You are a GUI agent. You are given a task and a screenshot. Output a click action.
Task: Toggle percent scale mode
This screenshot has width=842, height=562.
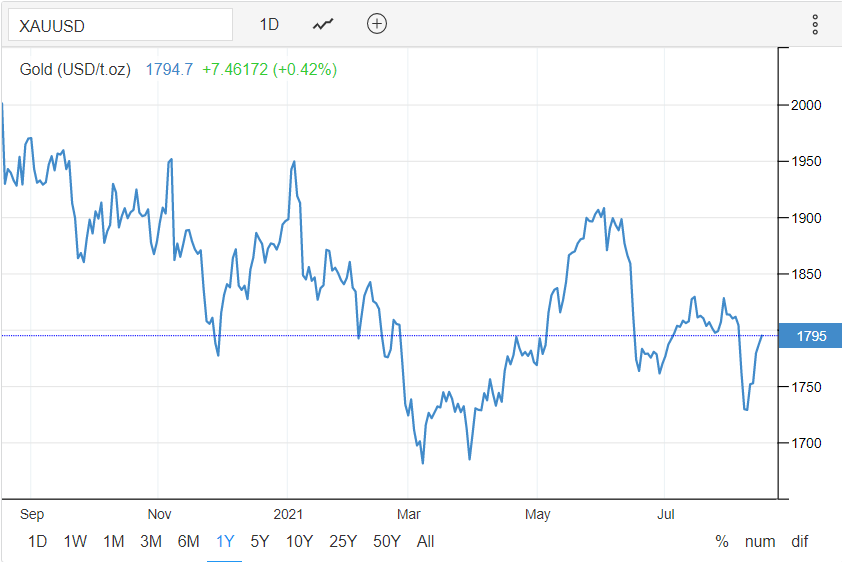[x=722, y=541]
